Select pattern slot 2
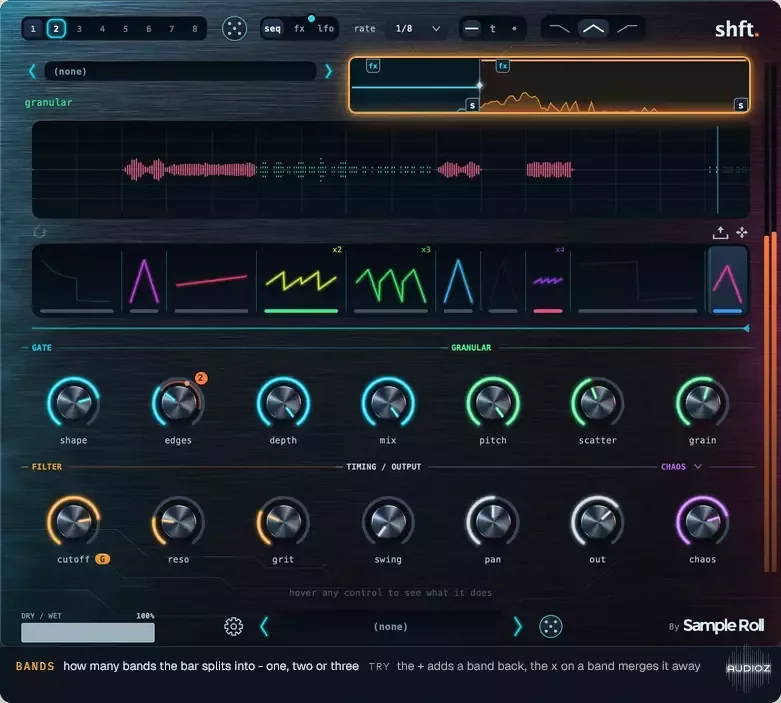Image resolution: width=781 pixels, height=703 pixels. pyautogui.click(x=56, y=29)
